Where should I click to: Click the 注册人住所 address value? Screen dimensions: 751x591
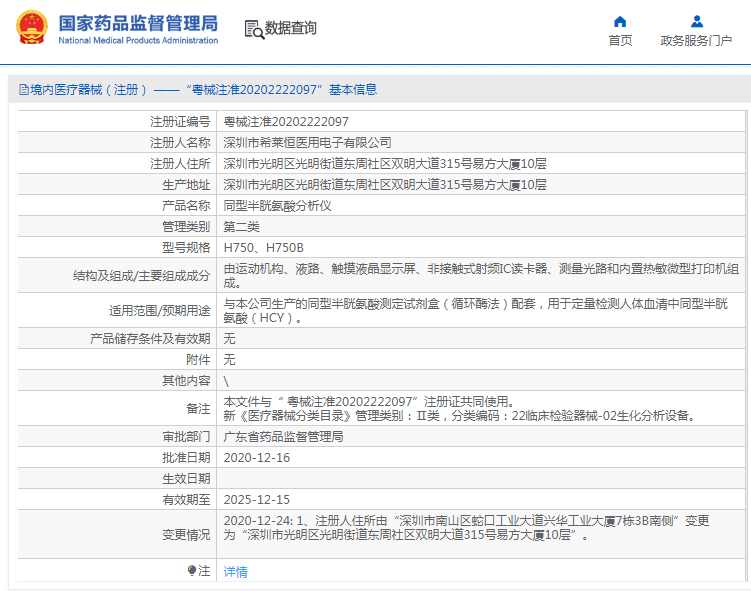click(385, 164)
